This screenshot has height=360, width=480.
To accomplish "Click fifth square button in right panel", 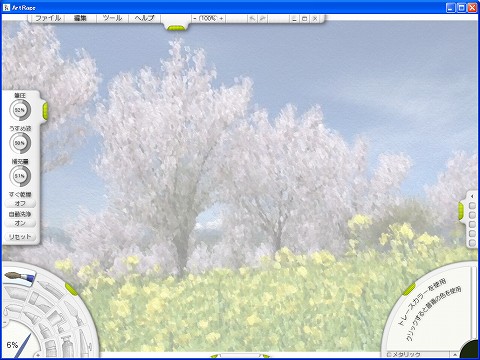I will [x=472, y=243].
